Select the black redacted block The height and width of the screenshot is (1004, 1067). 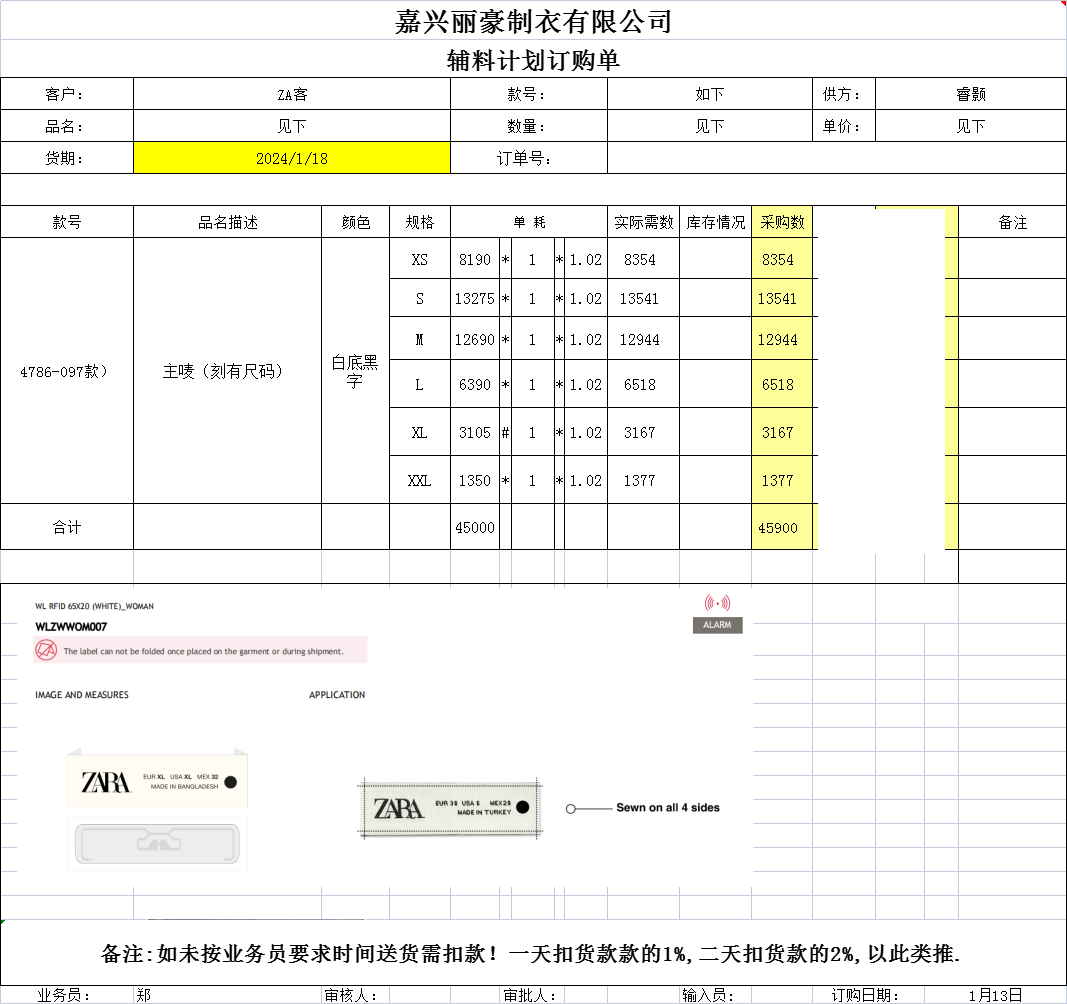(881, 381)
